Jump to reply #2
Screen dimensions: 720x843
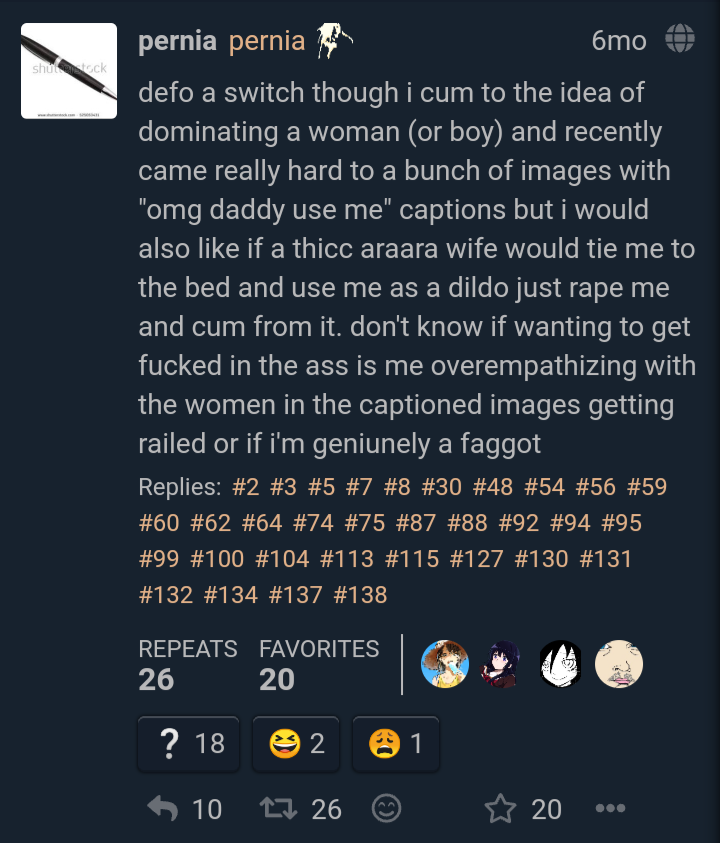pyautogui.click(x=246, y=487)
